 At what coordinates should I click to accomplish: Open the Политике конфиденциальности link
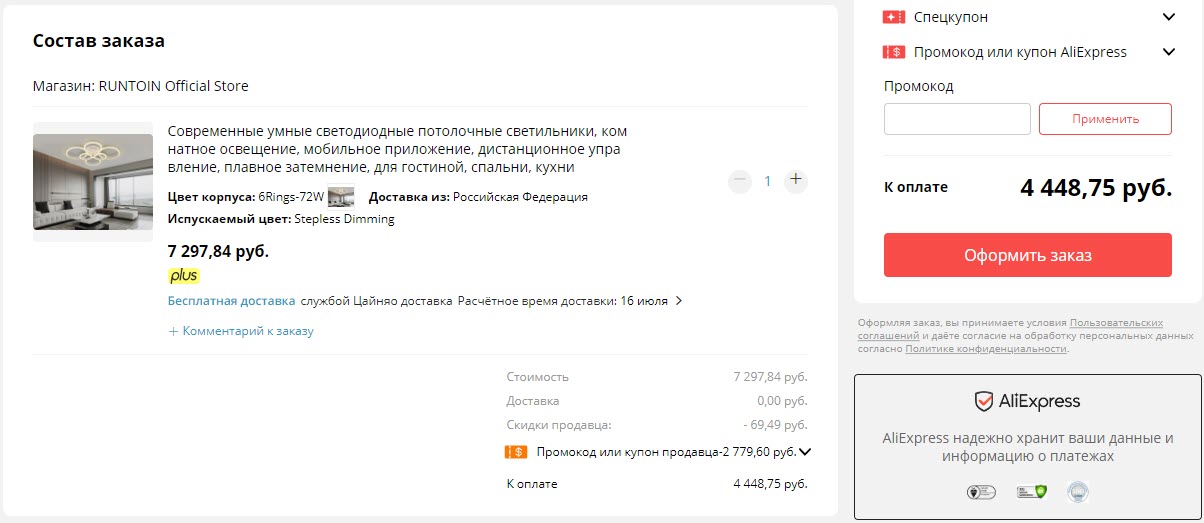(986, 349)
